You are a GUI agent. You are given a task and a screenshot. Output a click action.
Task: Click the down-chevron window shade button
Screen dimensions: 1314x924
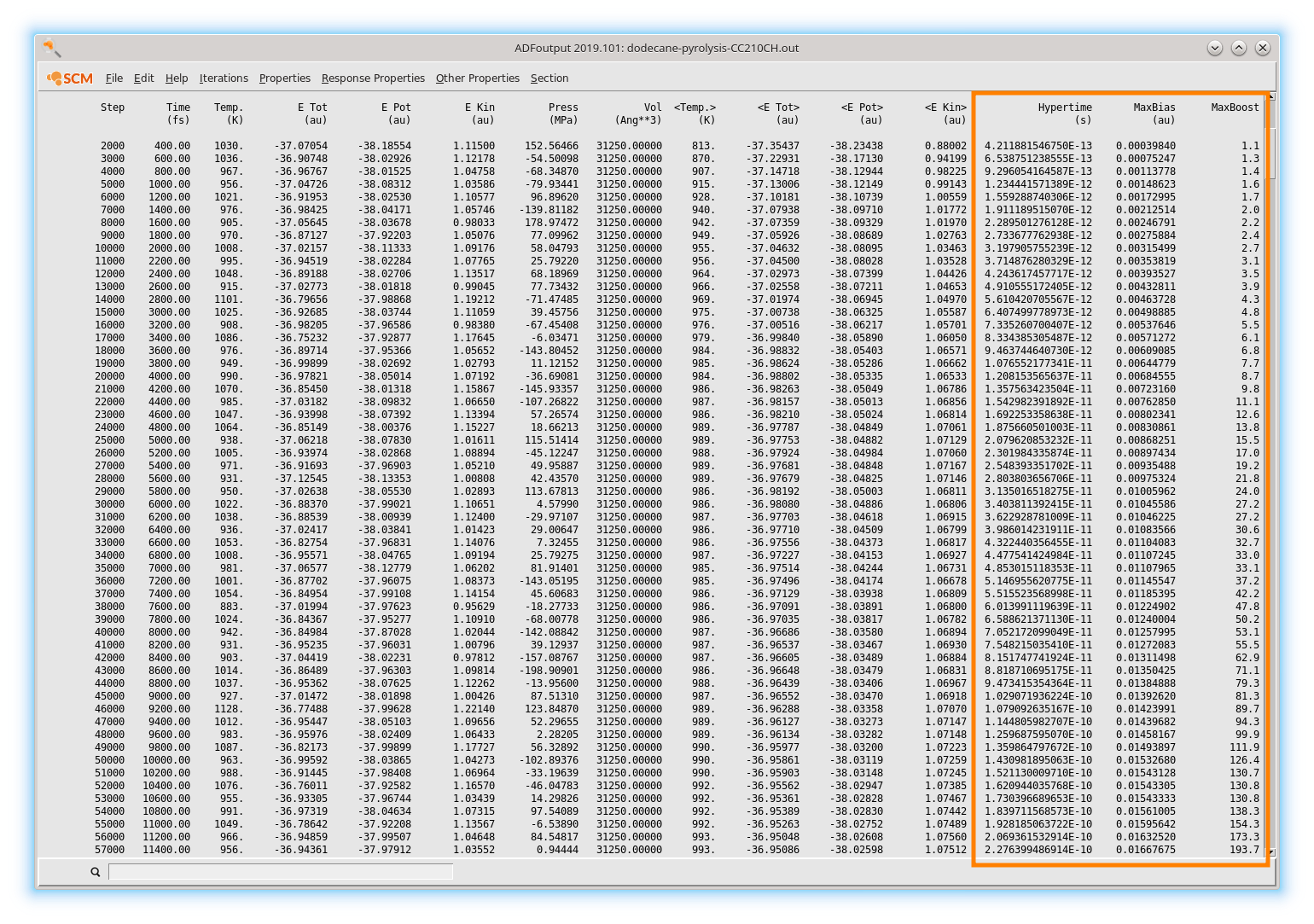coord(1215,49)
